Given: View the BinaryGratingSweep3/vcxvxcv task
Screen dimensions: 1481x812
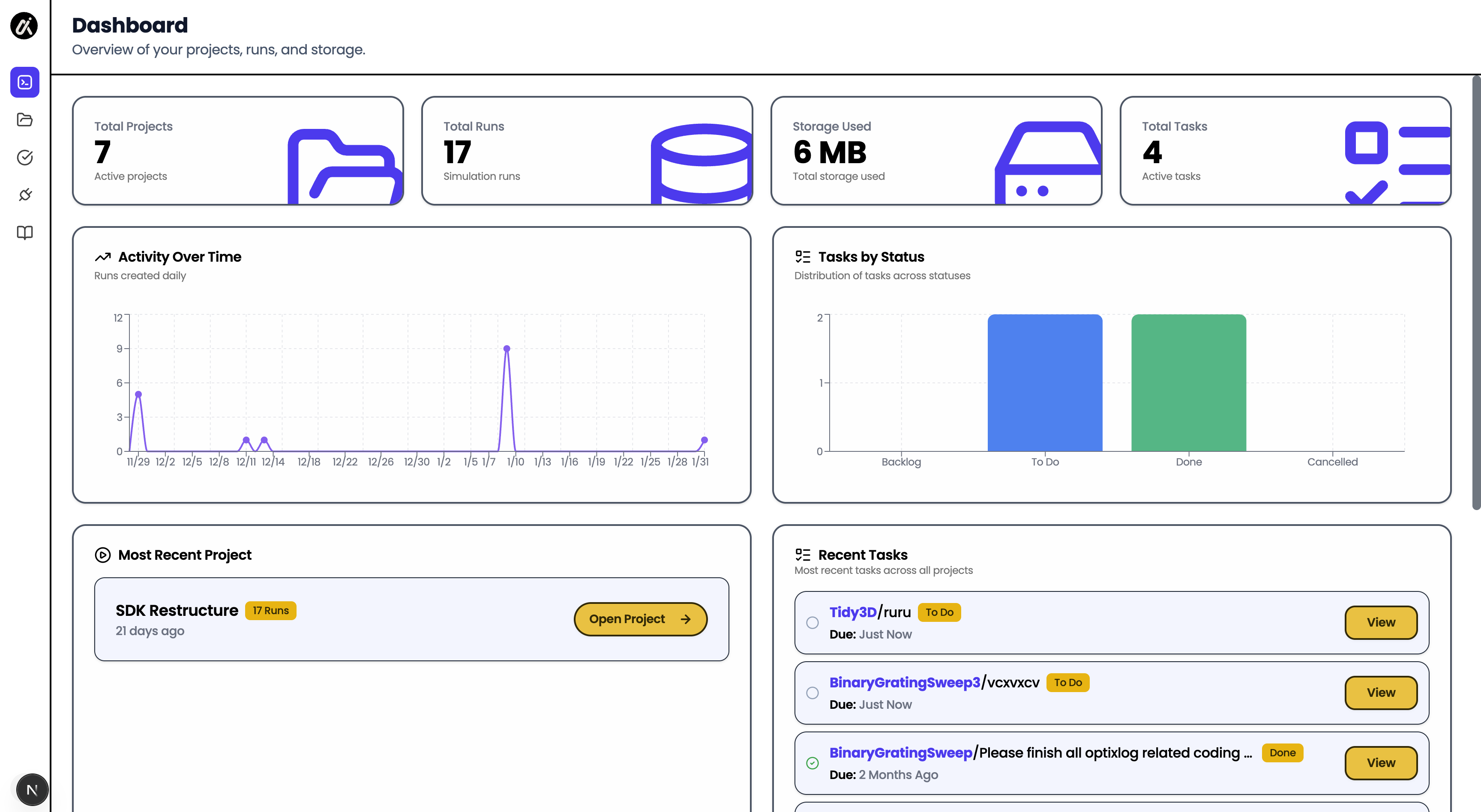Looking at the screenshot, I should click(1380, 693).
